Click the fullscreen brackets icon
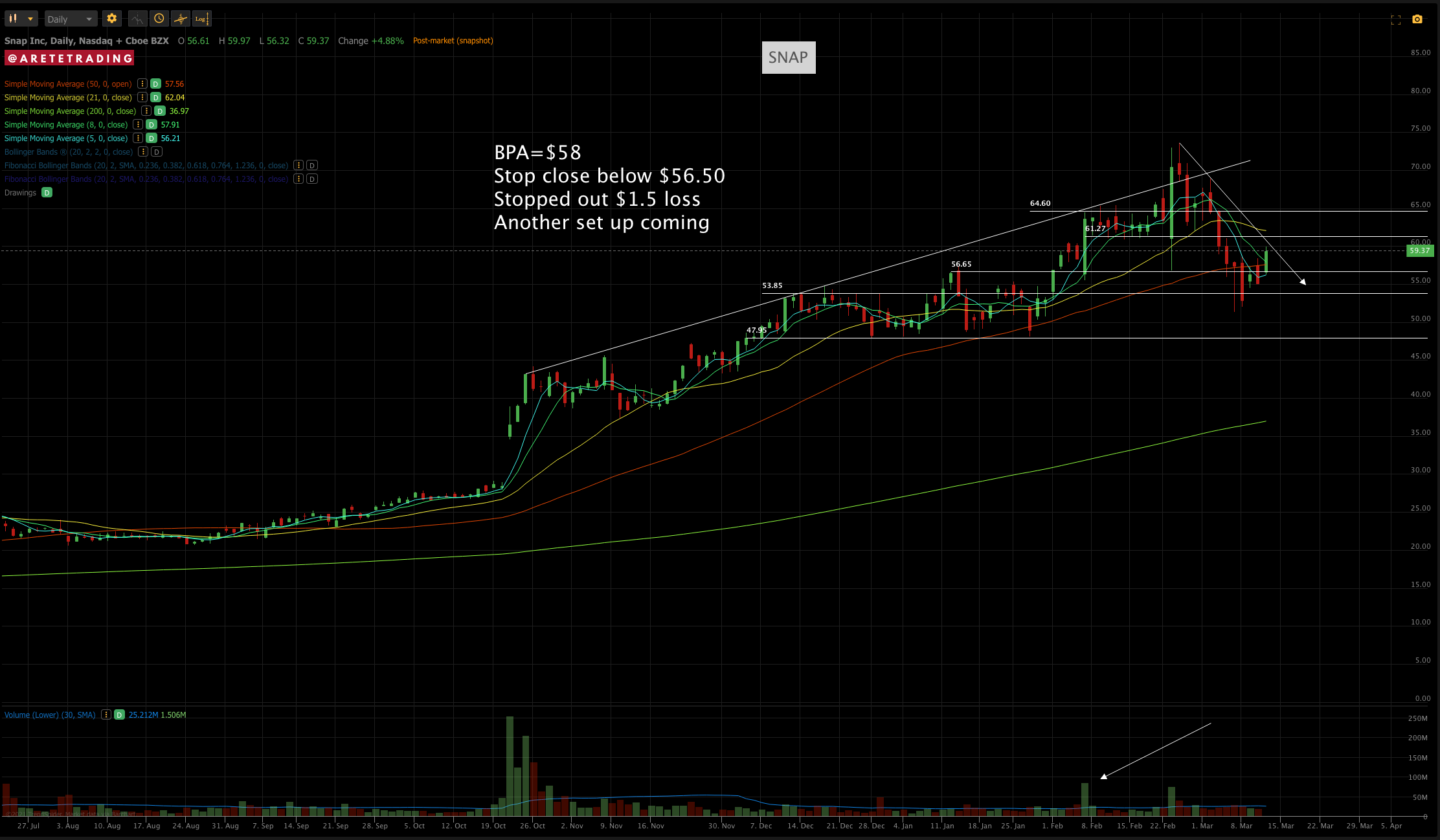1440x840 pixels. click(1396, 19)
